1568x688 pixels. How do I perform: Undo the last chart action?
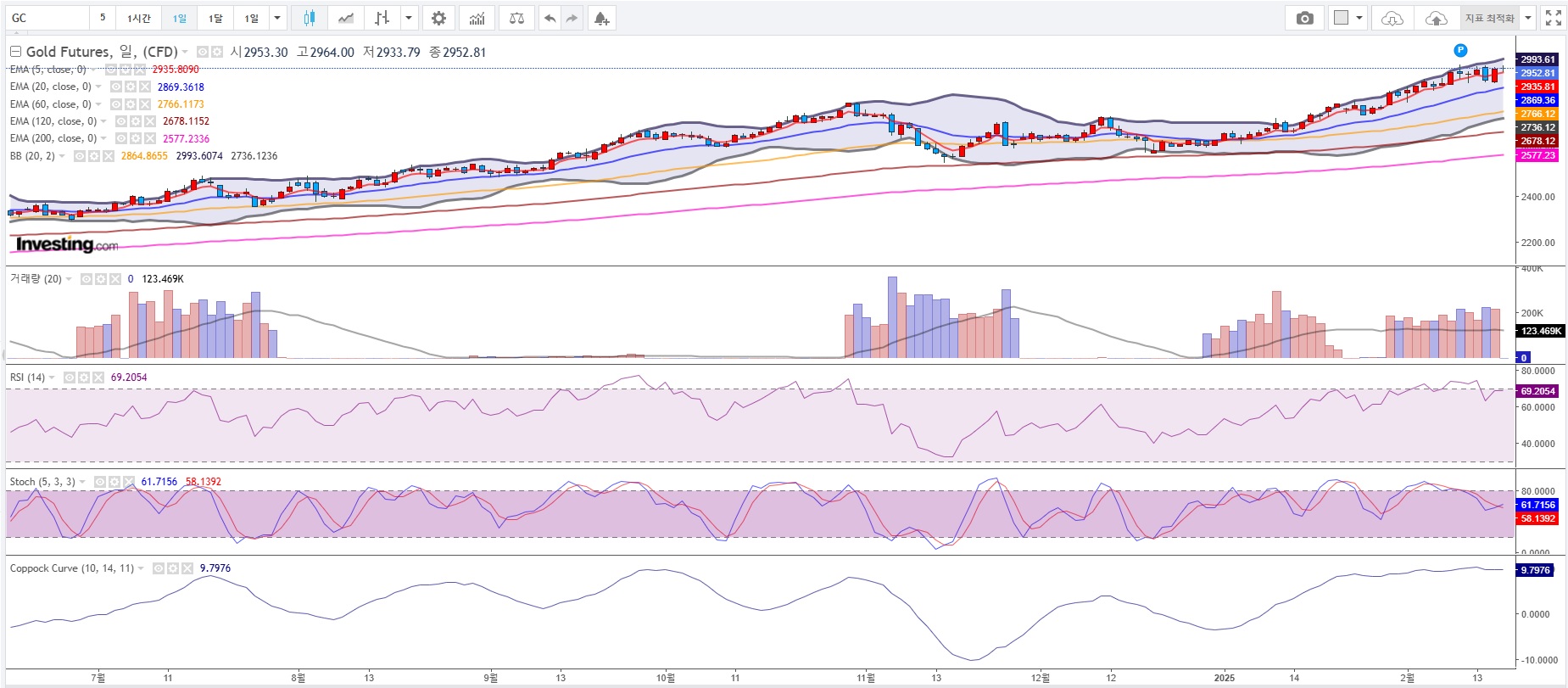(x=550, y=18)
